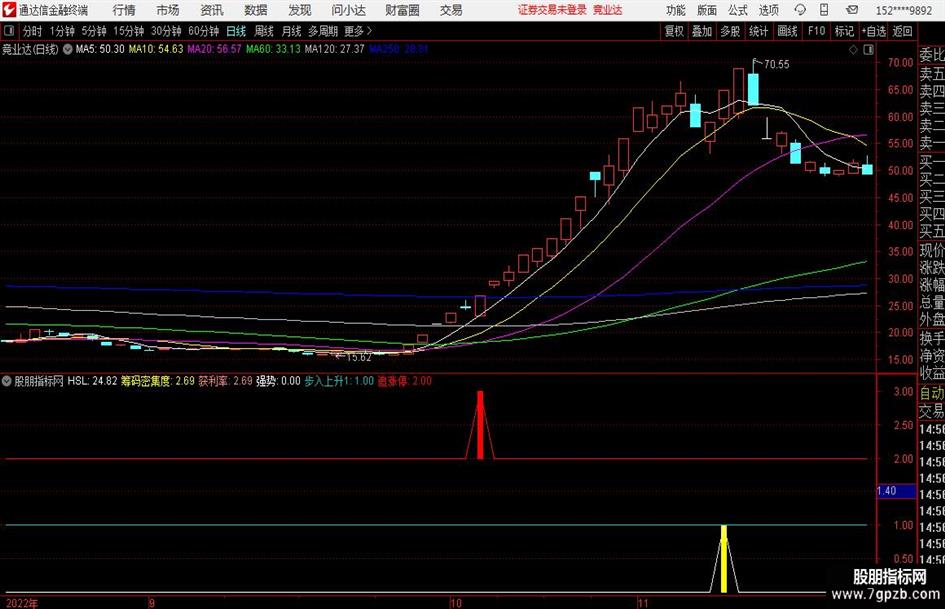Click the 步入上升1: 1.00 indicator label

click(x=339, y=381)
